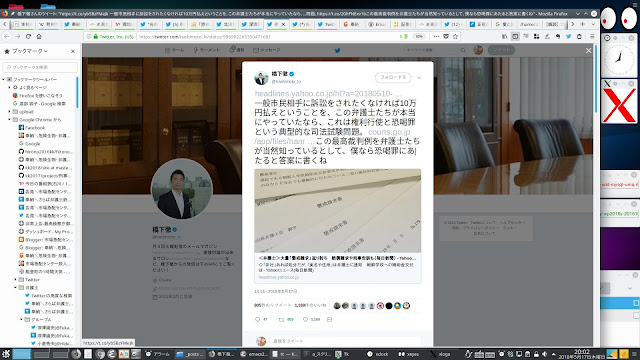Open the headlines.yahoo.co.jp link in tweet

point(328,93)
